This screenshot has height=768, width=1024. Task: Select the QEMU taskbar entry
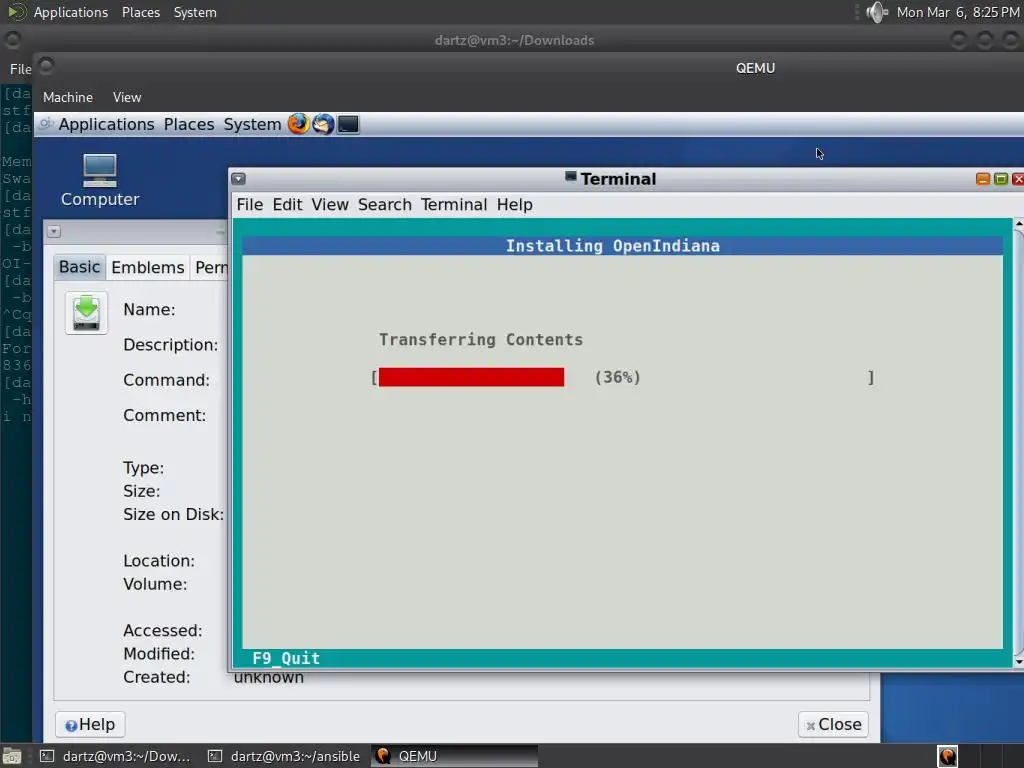click(x=455, y=756)
